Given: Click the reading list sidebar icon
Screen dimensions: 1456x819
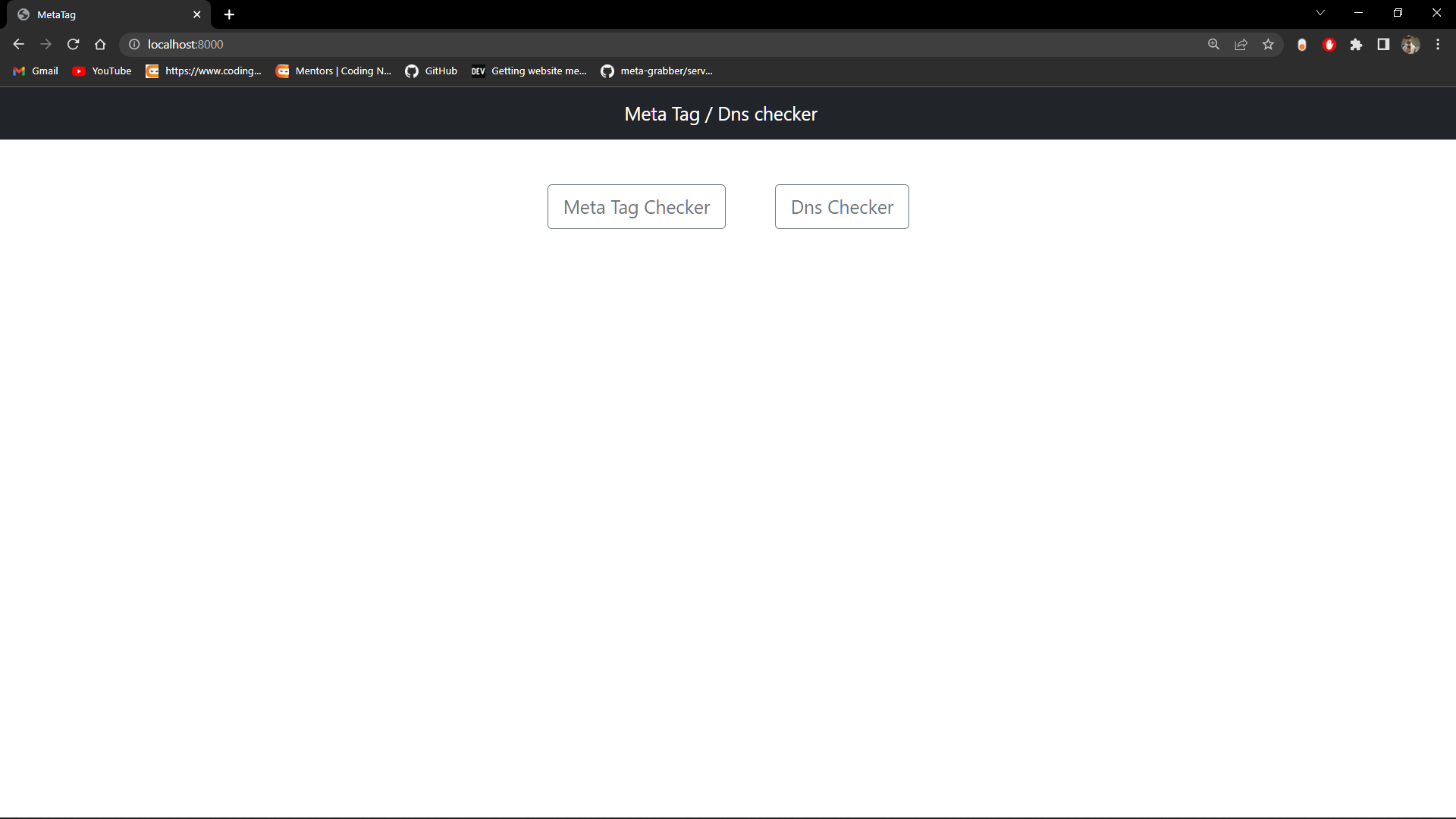Looking at the screenshot, I should [1383, 44].
